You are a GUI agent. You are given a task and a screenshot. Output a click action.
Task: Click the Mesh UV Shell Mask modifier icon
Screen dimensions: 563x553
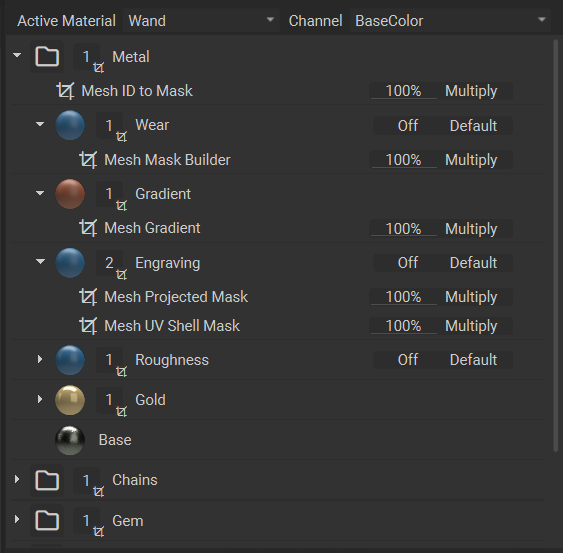[x=88, y=326]
